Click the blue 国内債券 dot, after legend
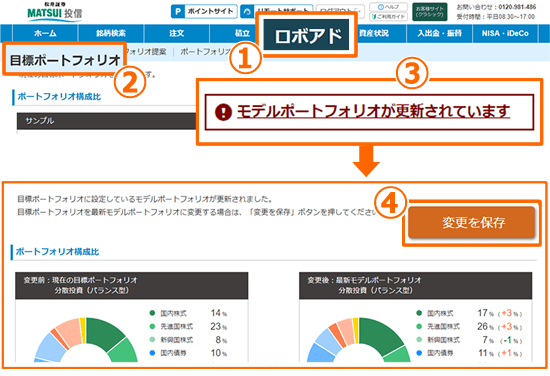The height and width of the screenshot is (376, 550). (x=419, y=353)
